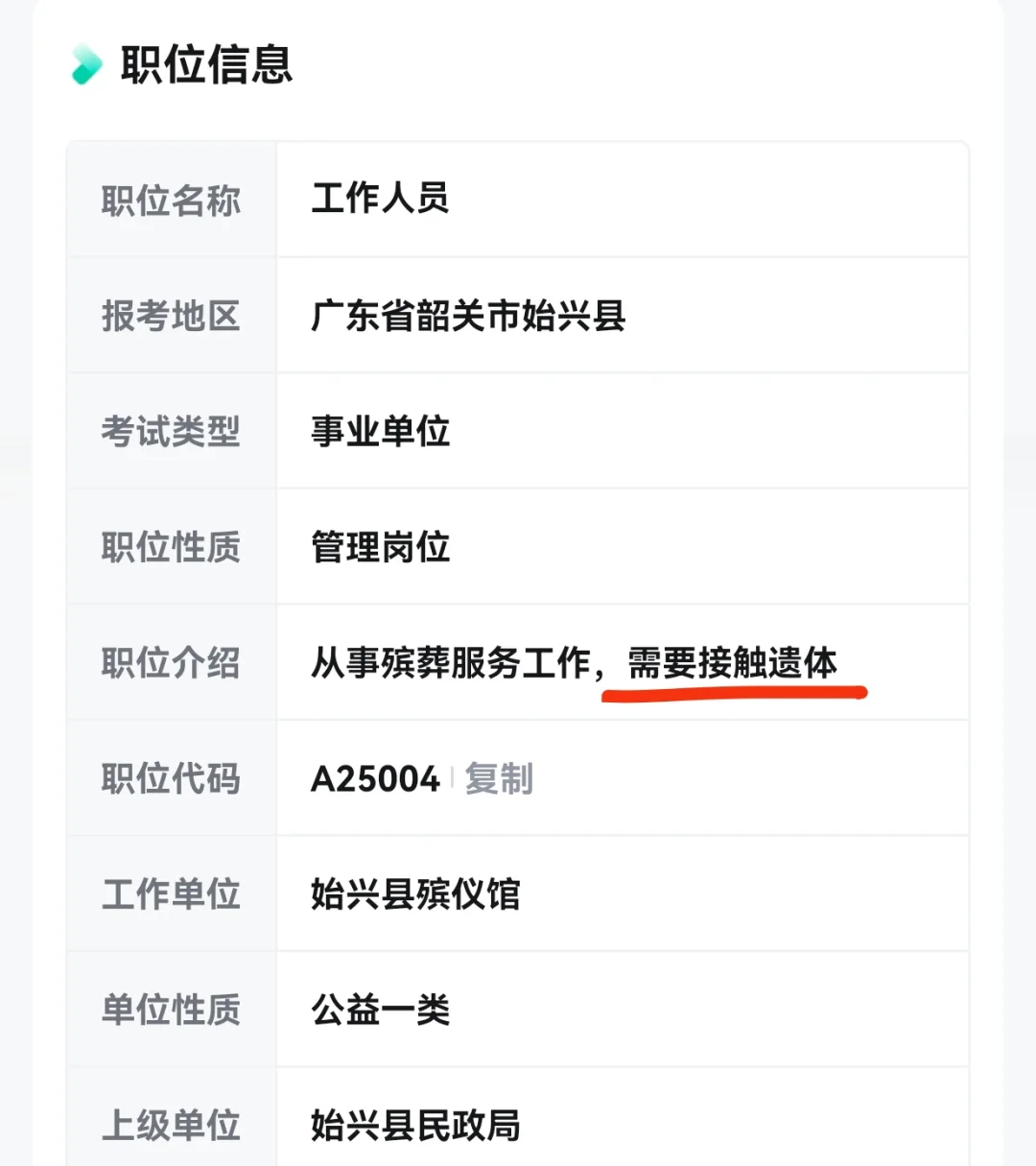Select the 管理岗位 value text
Image resolution: width=1036 pixels, height=1166 pixels.
(381, 547)
